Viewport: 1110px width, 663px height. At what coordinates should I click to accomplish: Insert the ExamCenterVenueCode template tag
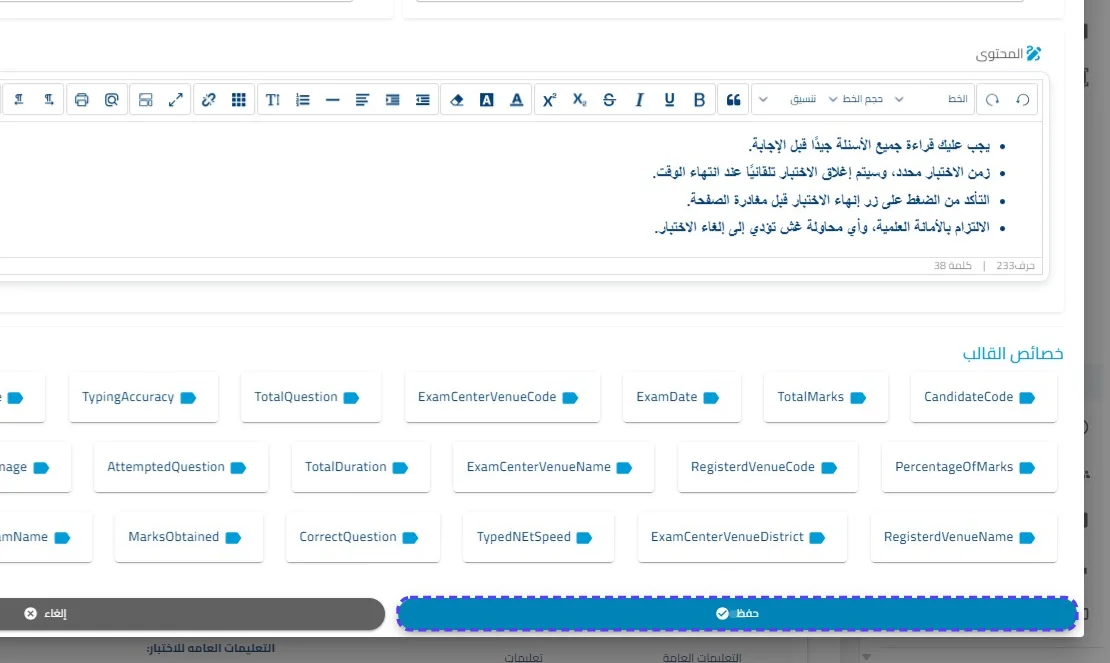click(502, 397)
